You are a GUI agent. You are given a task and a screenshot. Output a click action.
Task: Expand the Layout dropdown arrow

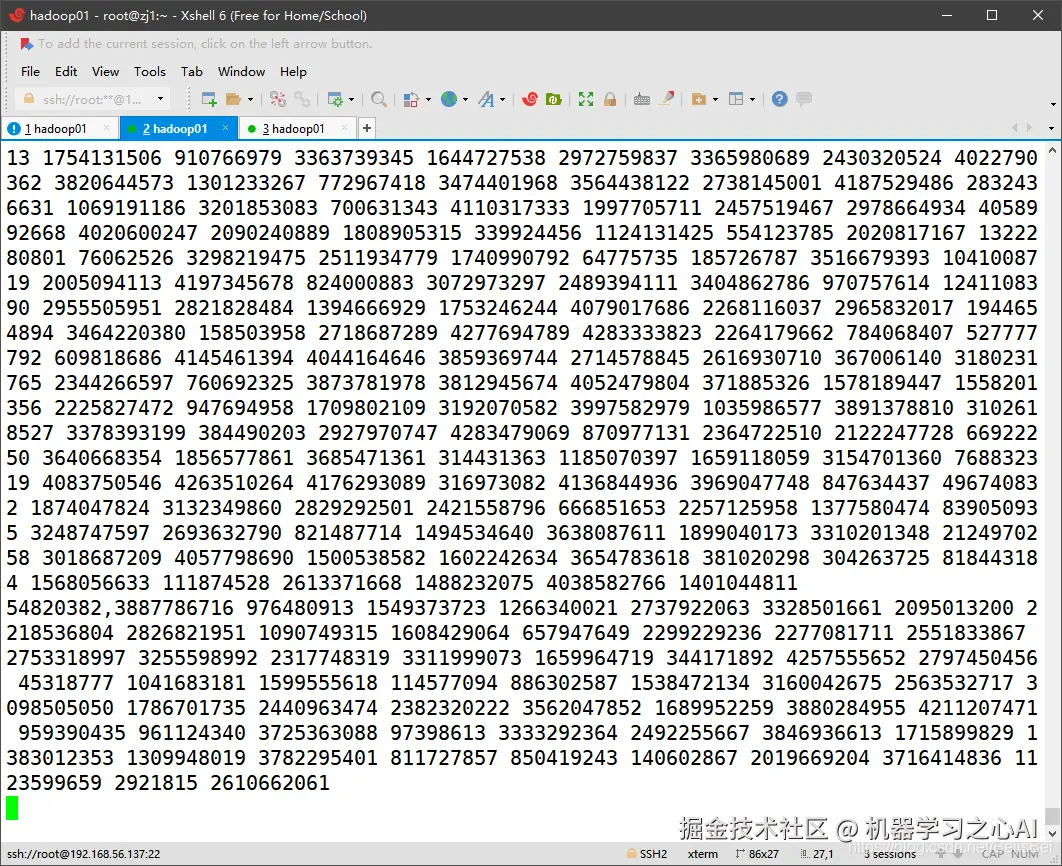click(752, 100)
